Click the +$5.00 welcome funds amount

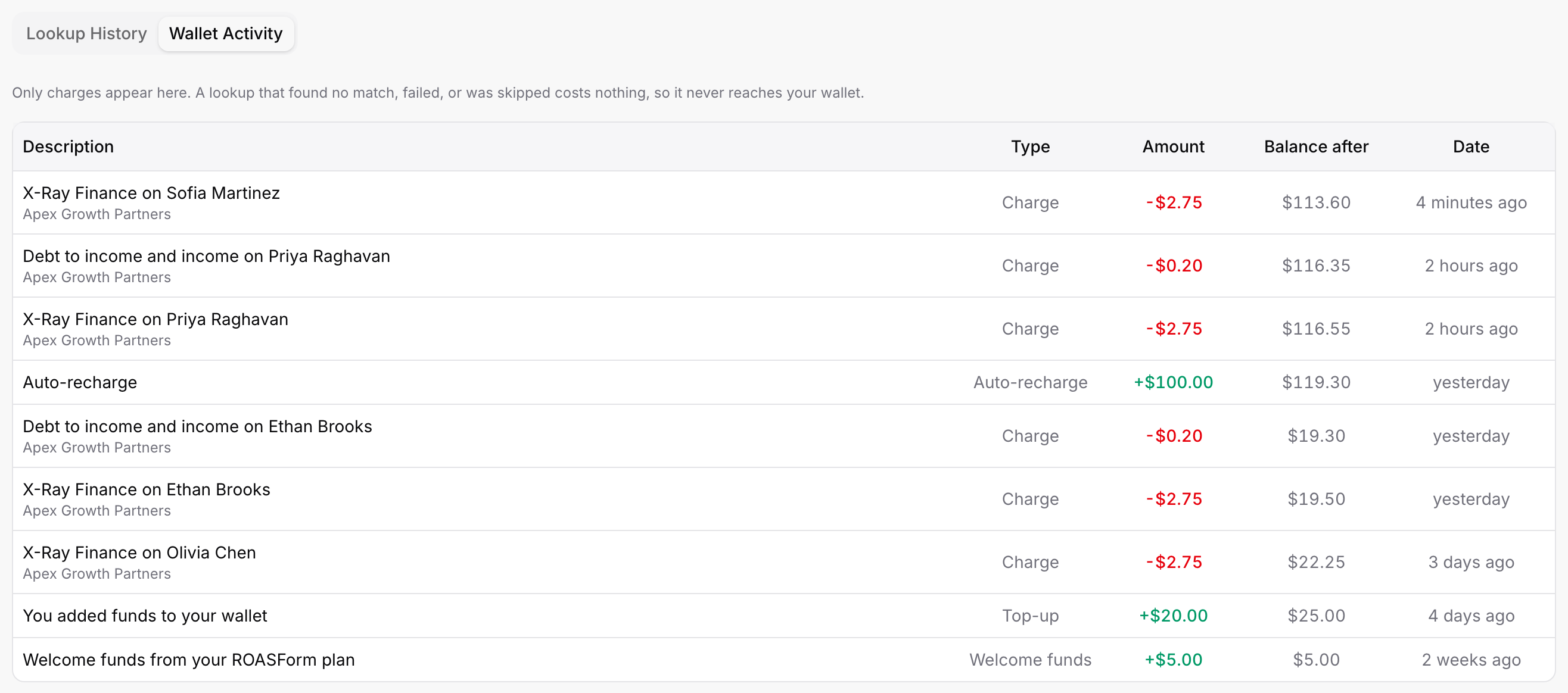click(x=1173, y=660)
